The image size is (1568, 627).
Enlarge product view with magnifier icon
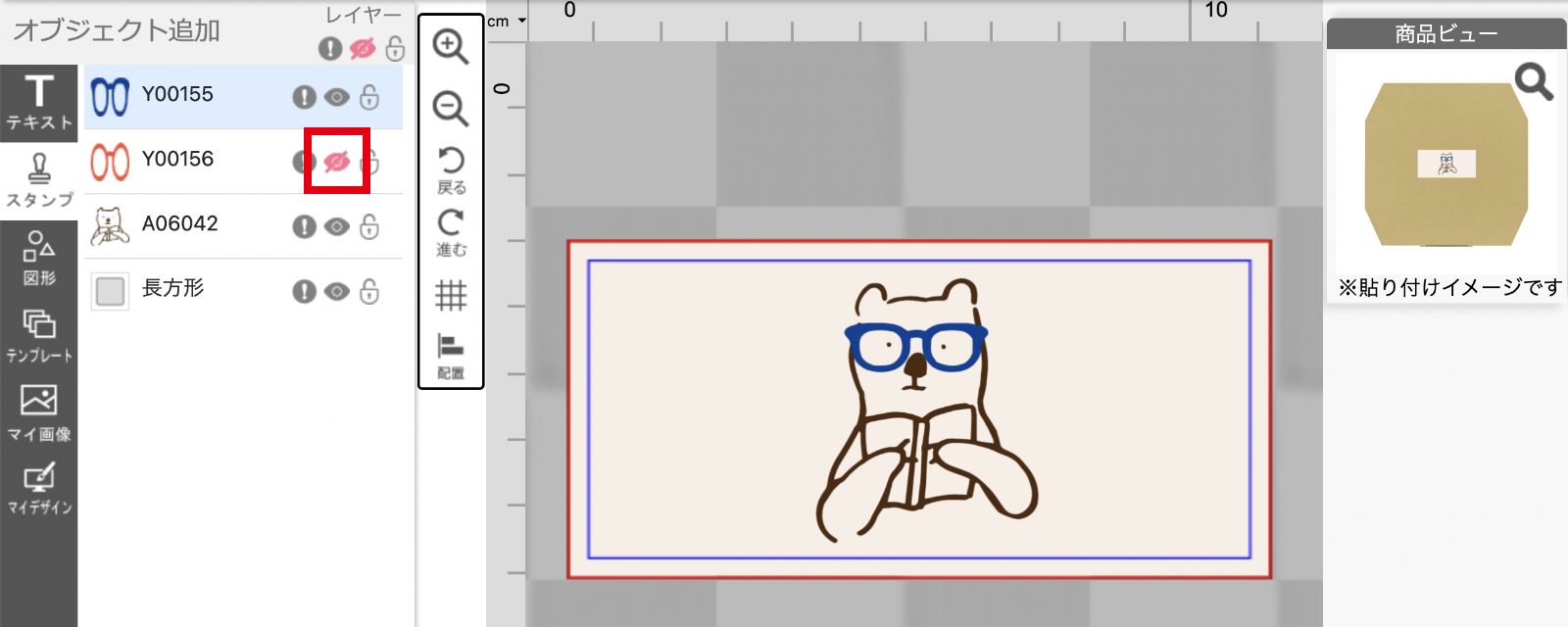point(1533,82)
